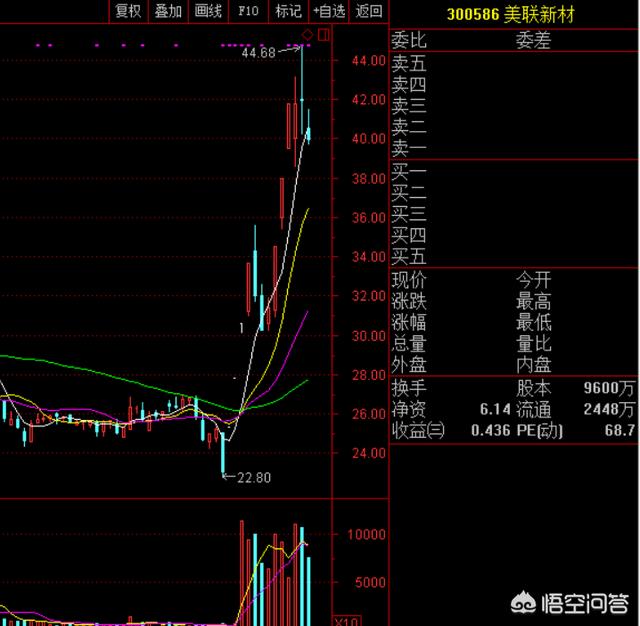Click the candlestick at the 22.80 low

pyautogui.click(x=223, y=455)
